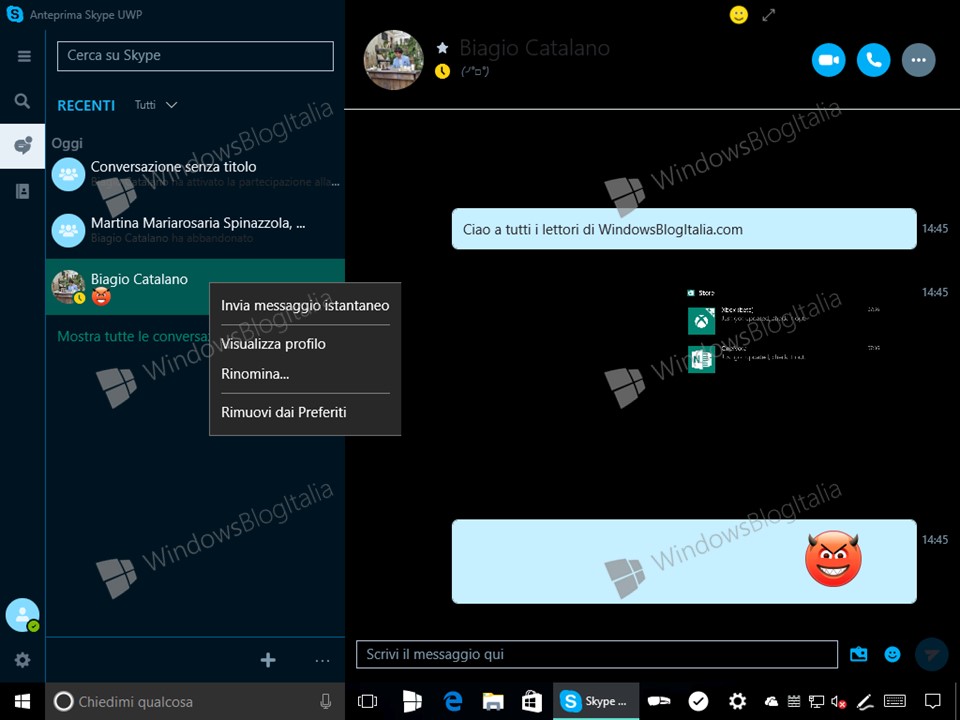Image resolution: width=960 pixels, height=720 pixels.
Task: Click the diagonal expand arrows icon
Action: [x=769, y=15]
